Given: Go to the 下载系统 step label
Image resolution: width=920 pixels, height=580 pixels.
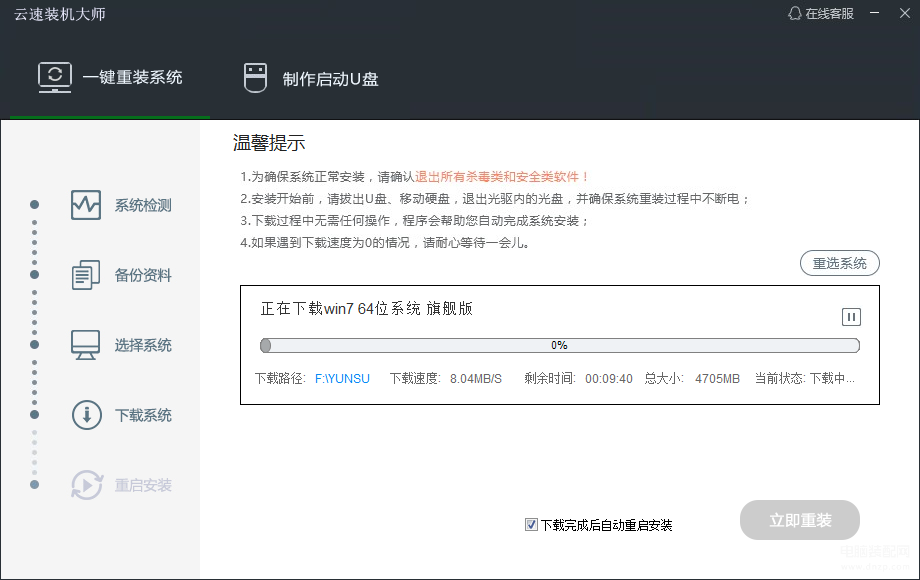Looking at the screenshot, I should (143, 415).
